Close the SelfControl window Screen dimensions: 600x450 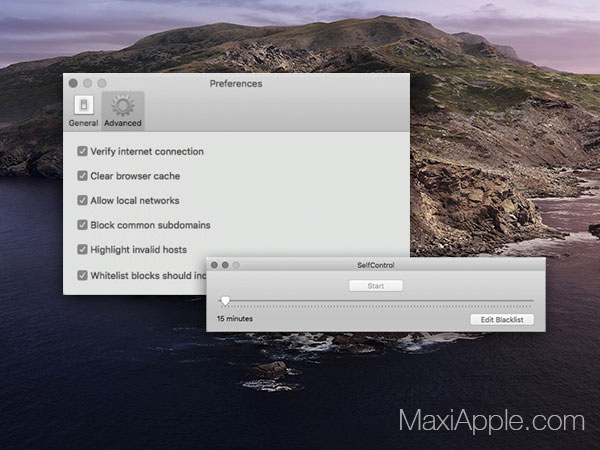click(x=214, y=265)
